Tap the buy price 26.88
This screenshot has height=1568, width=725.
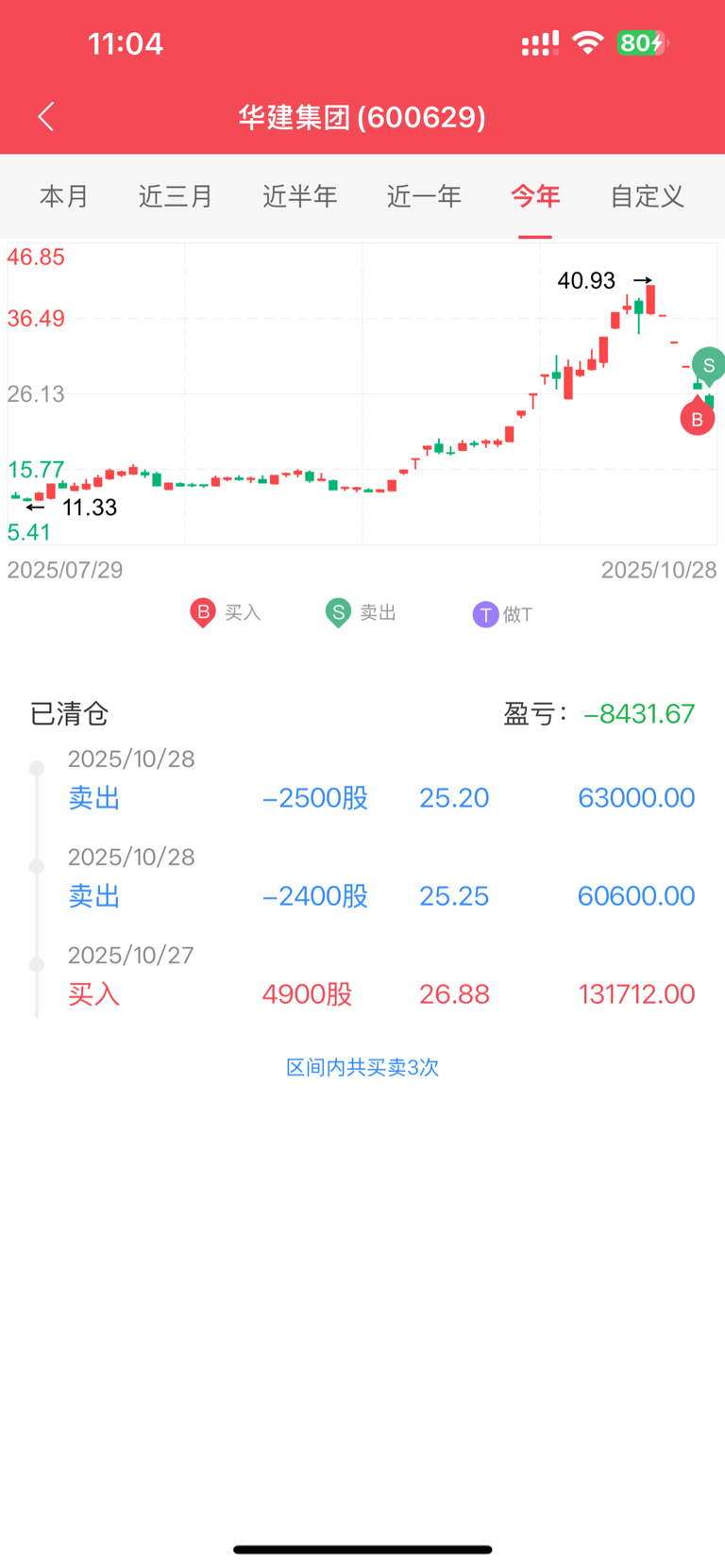tap(454, 994)
